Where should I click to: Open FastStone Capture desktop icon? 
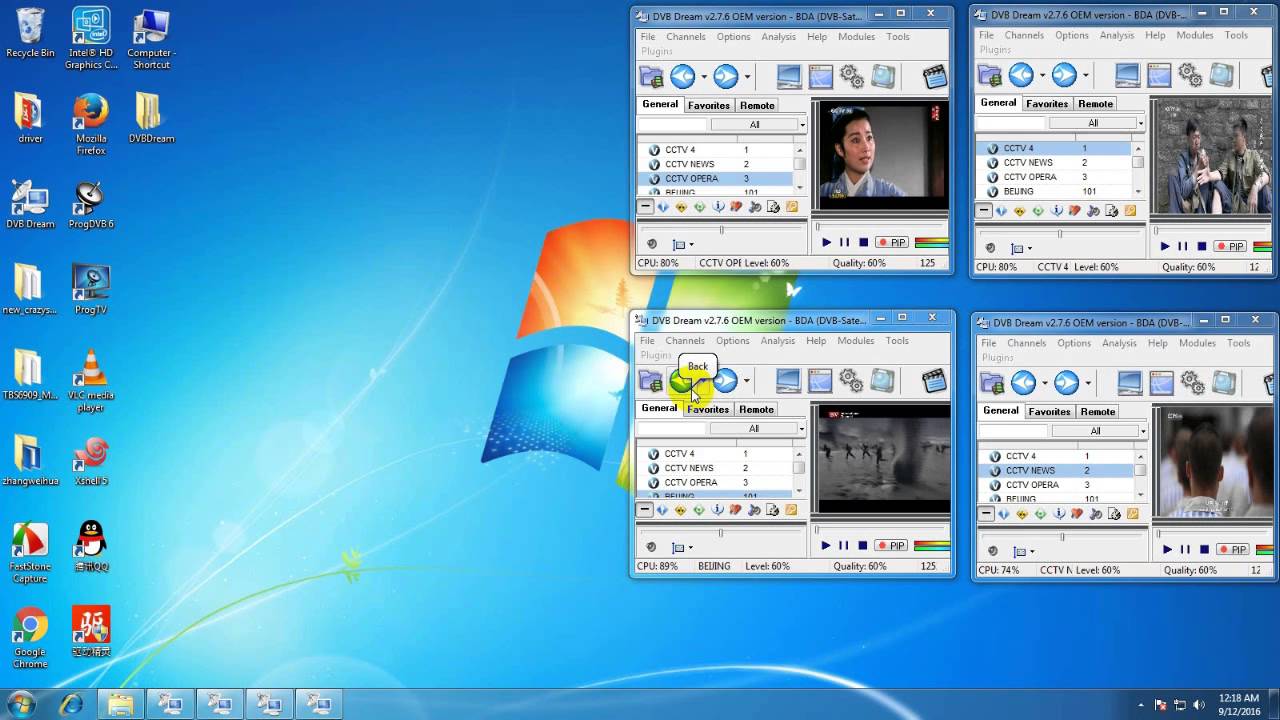point(30,551)
